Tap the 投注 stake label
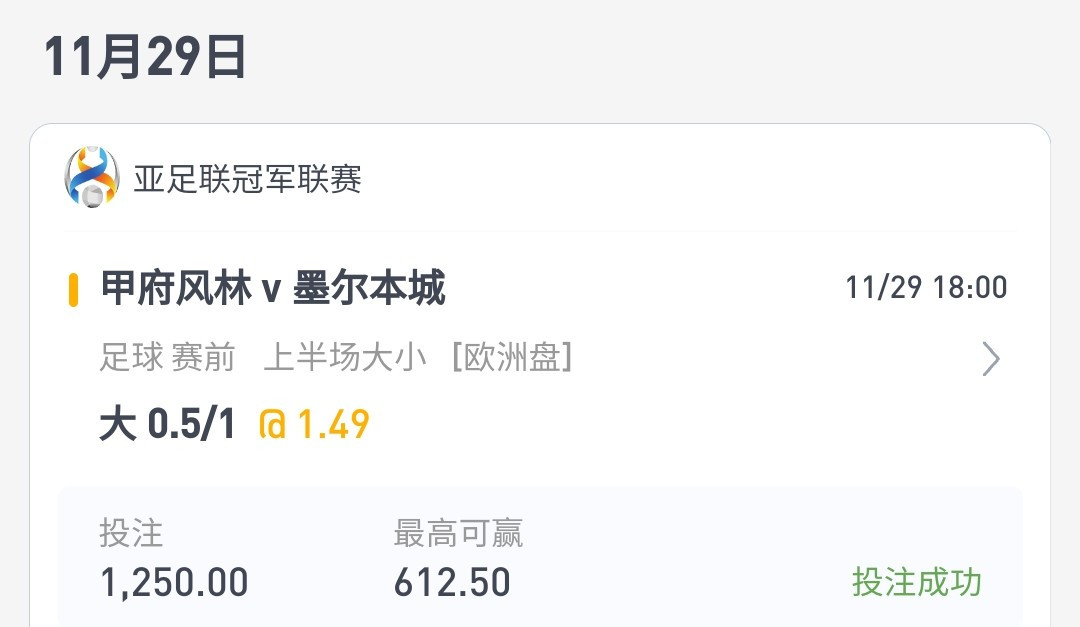 [131, 533]
